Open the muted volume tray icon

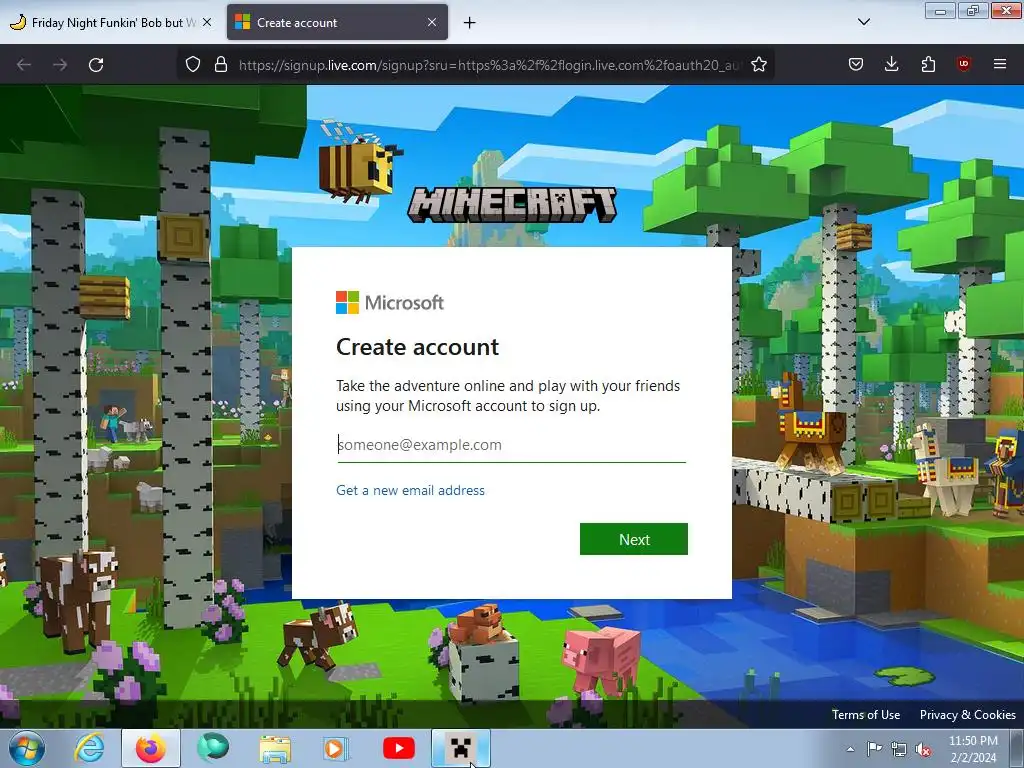923,749
